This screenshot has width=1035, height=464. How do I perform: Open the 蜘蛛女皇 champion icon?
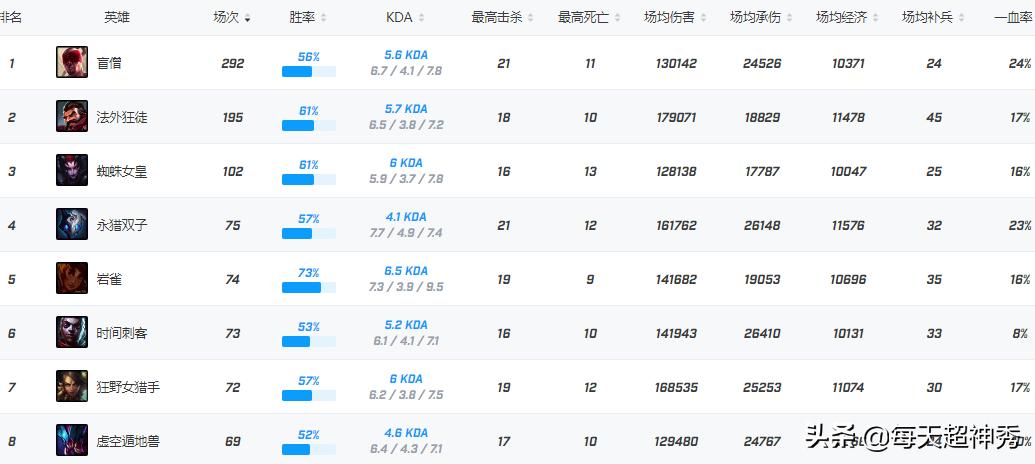pyautogui.click(x=72, y=171)
